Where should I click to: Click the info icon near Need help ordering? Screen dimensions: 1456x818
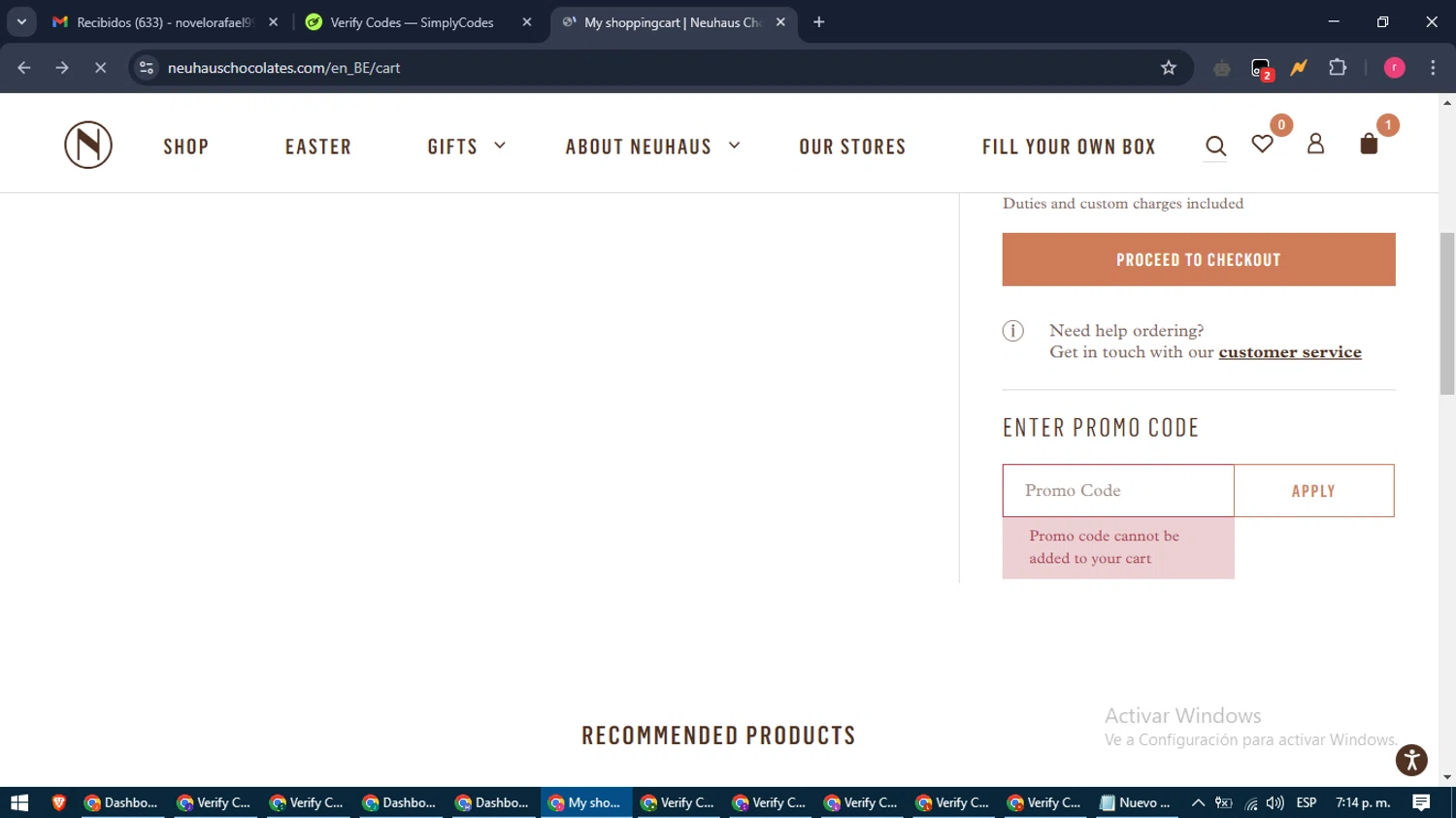tap(1012, 331)
